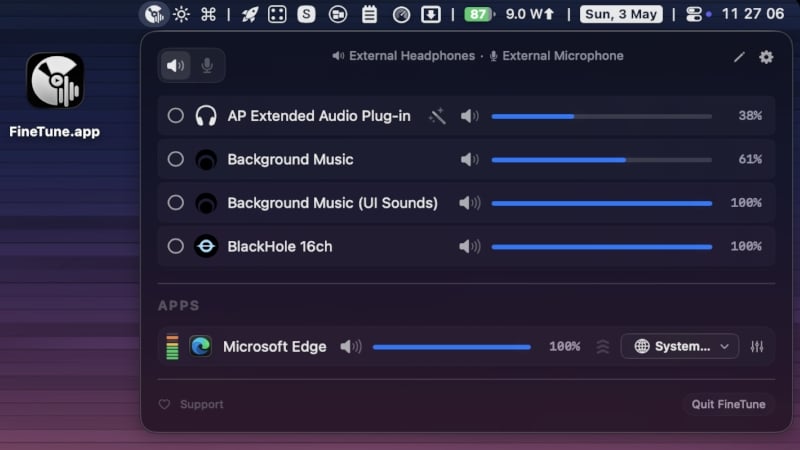The height and width of the screenshot is (450, 800).
Task: Click Microsoft Edge app name
Action: tap(274, 346)
